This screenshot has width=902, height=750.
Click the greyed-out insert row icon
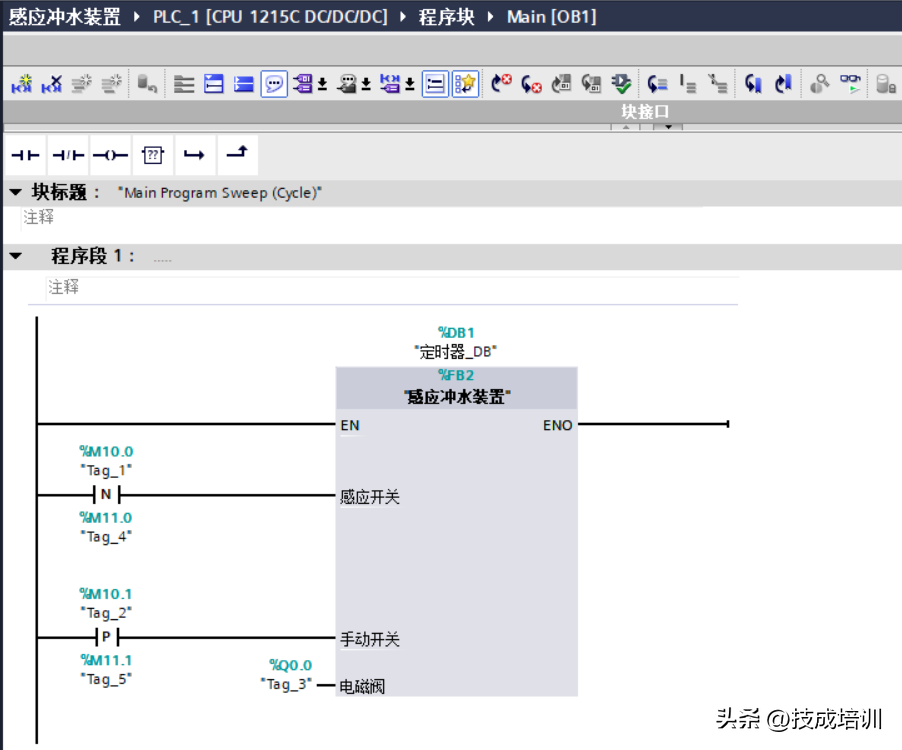tap(82, 84)
